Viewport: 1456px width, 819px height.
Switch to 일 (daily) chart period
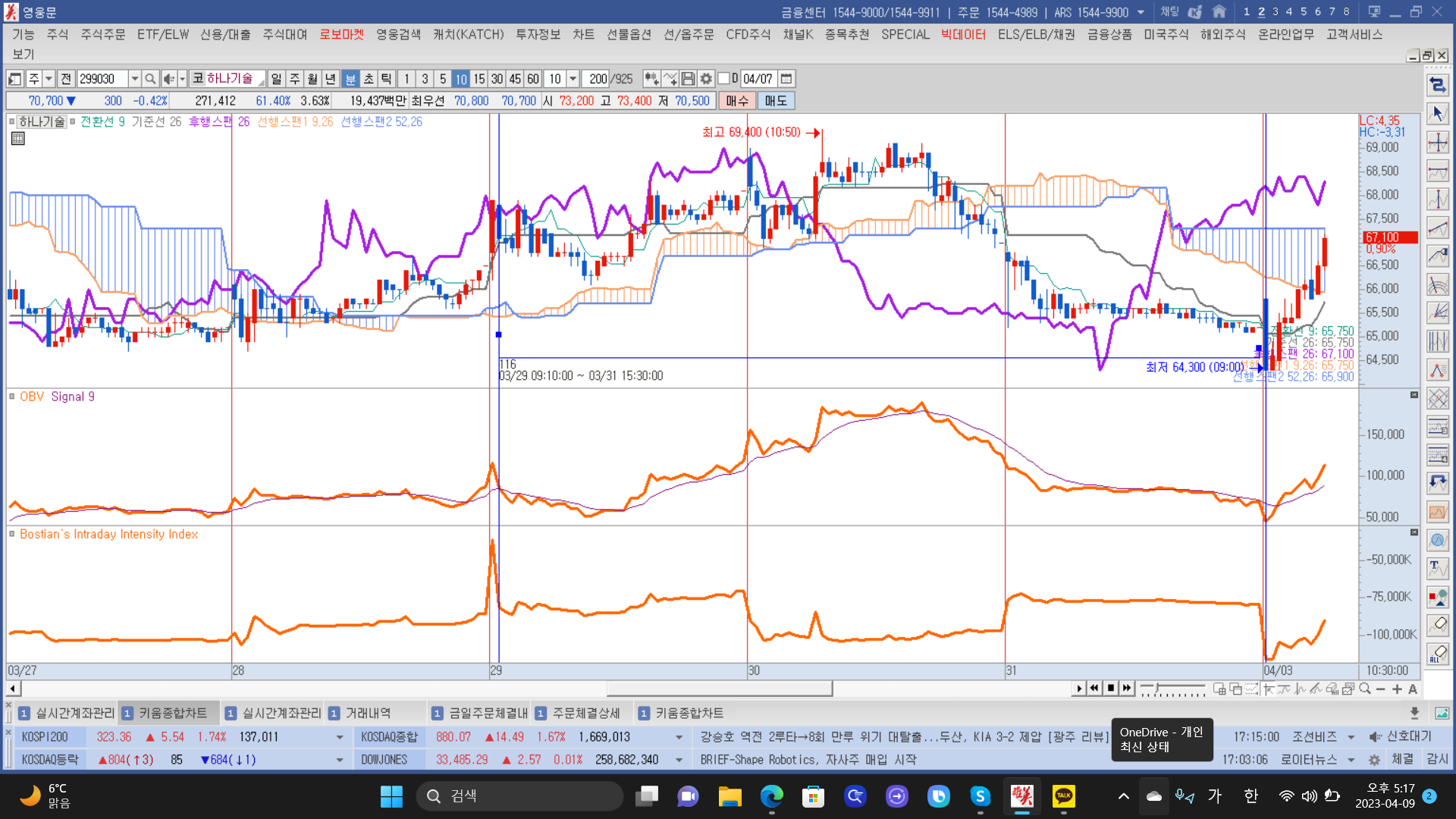coord(276,79)
